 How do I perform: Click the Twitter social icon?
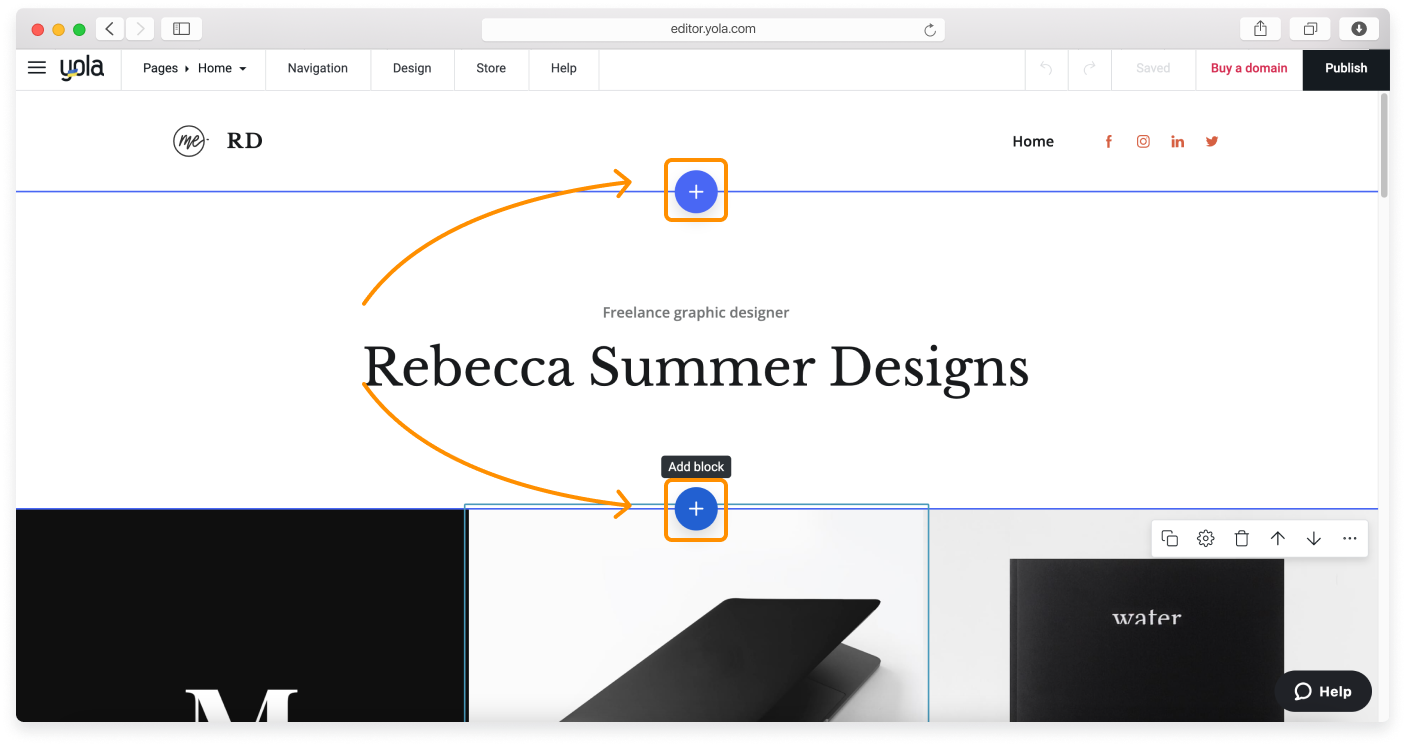[x=1212, y=142]
